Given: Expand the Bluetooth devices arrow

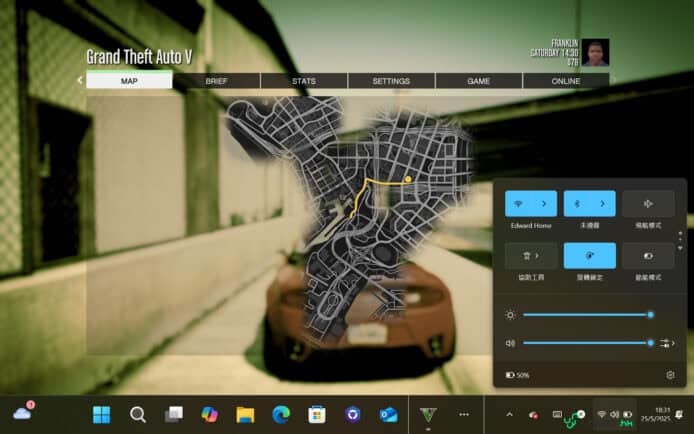Looking at the screenshot, I should pyautogui.click(x=602, y=204).
